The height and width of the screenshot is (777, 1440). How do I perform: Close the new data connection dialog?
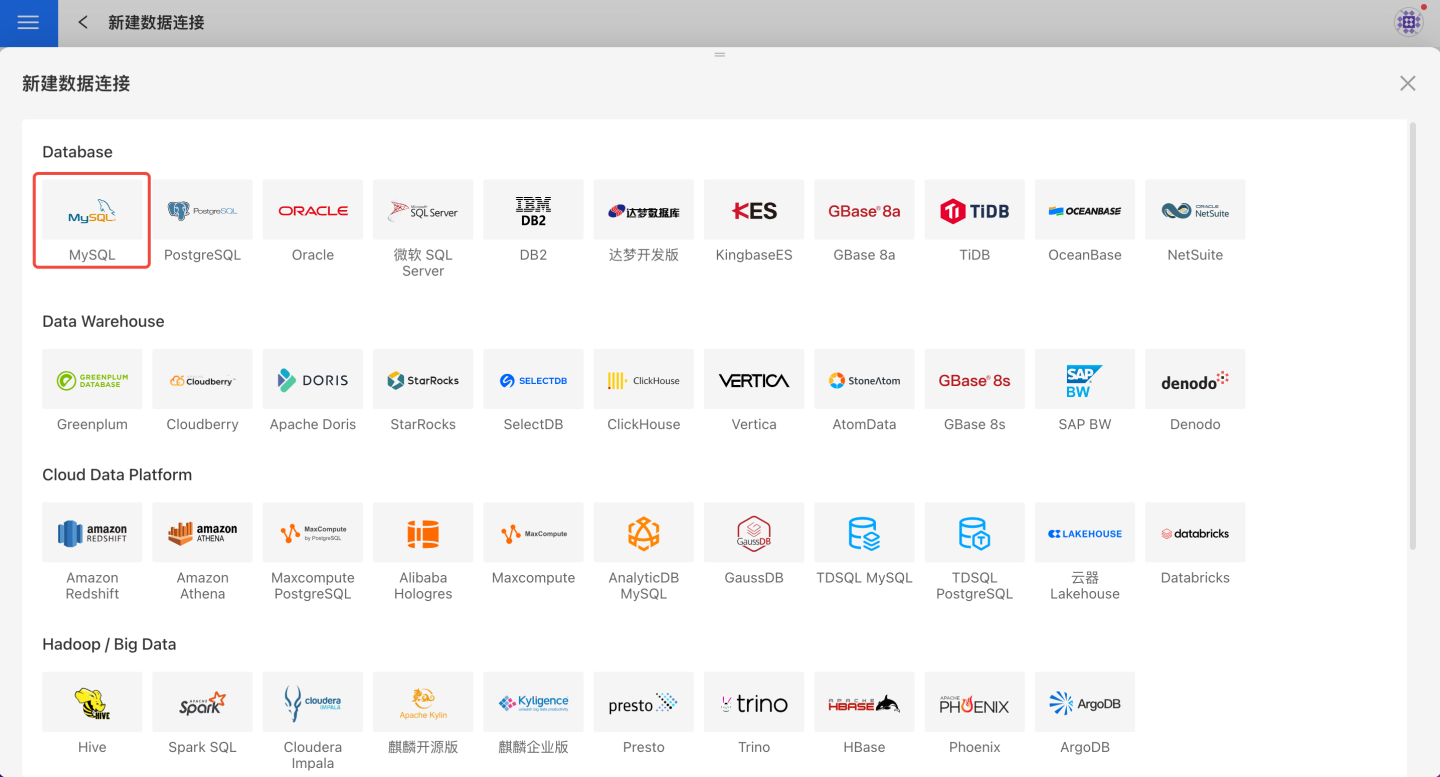tap(1407, 84)
